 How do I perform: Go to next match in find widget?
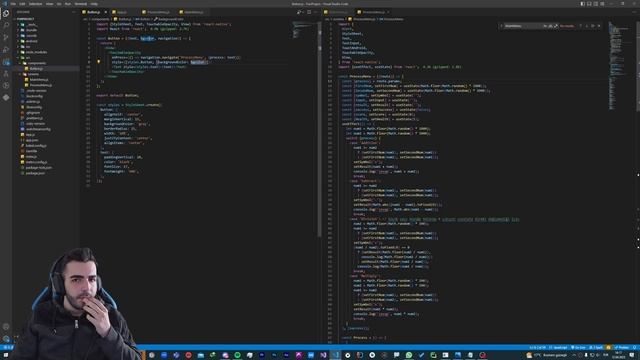[587, 26]
